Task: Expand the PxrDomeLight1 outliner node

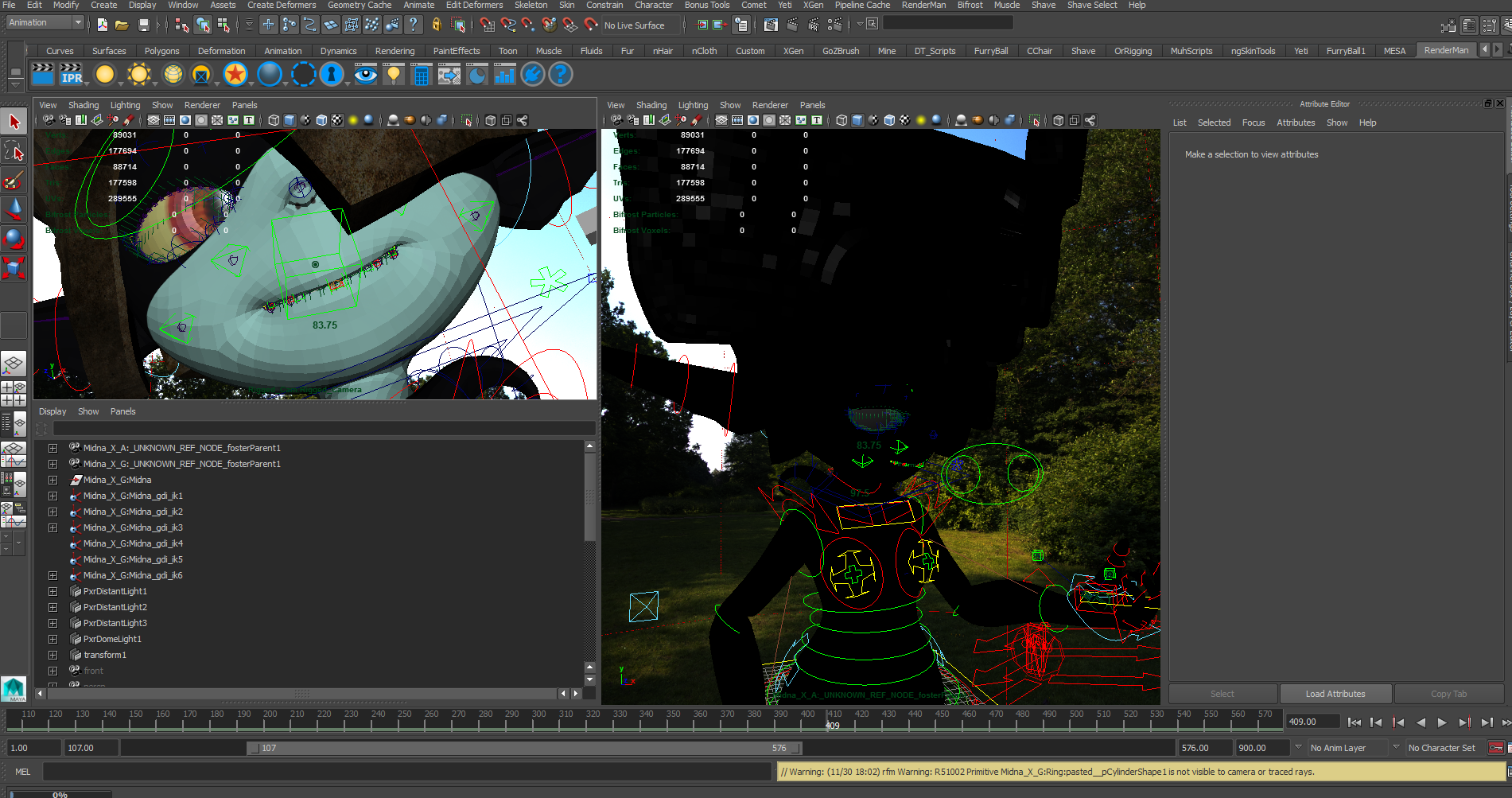Action: 52,639
